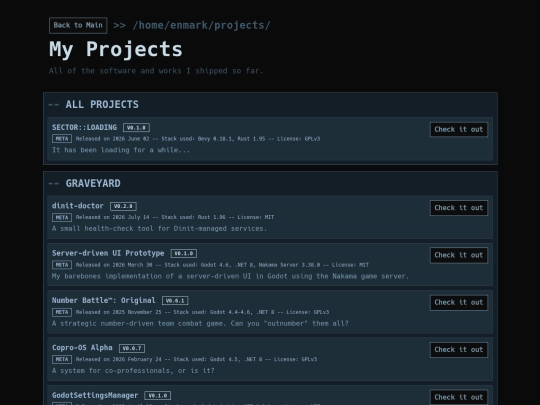Click the subtitle 'All of the software and works'

pos(156,71)
